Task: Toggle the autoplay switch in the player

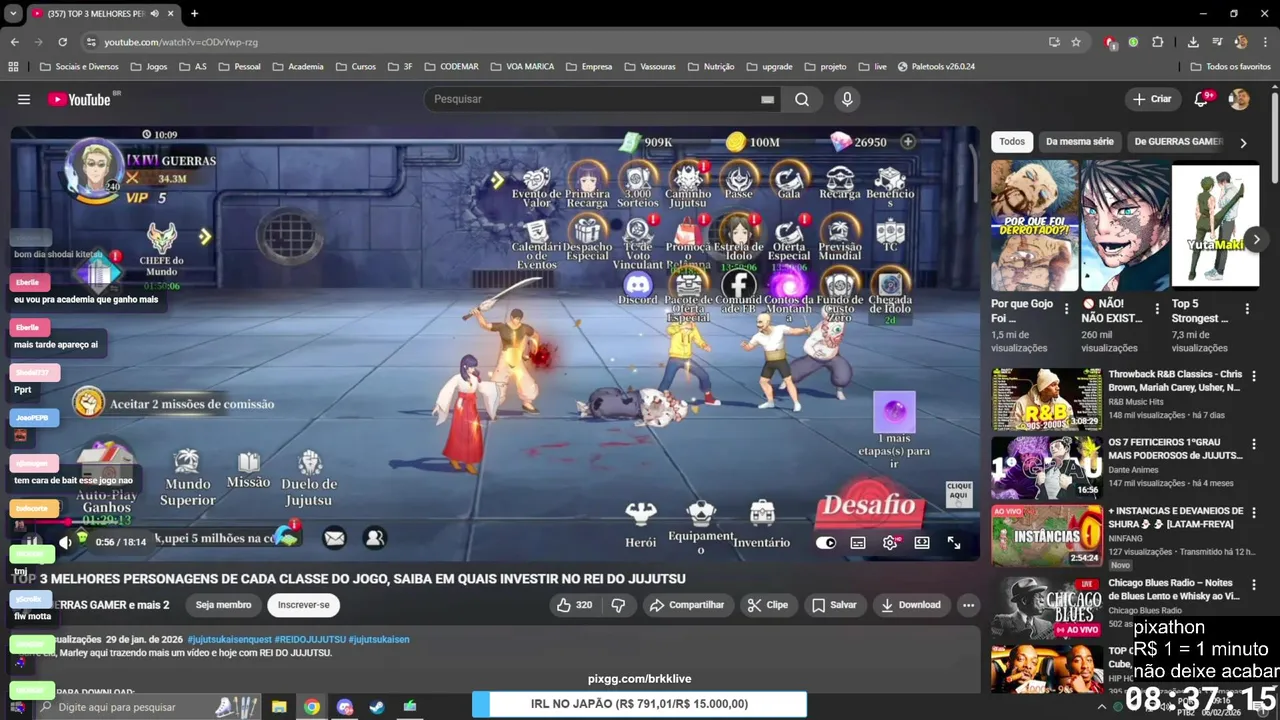Action: (x=826, y=542)
